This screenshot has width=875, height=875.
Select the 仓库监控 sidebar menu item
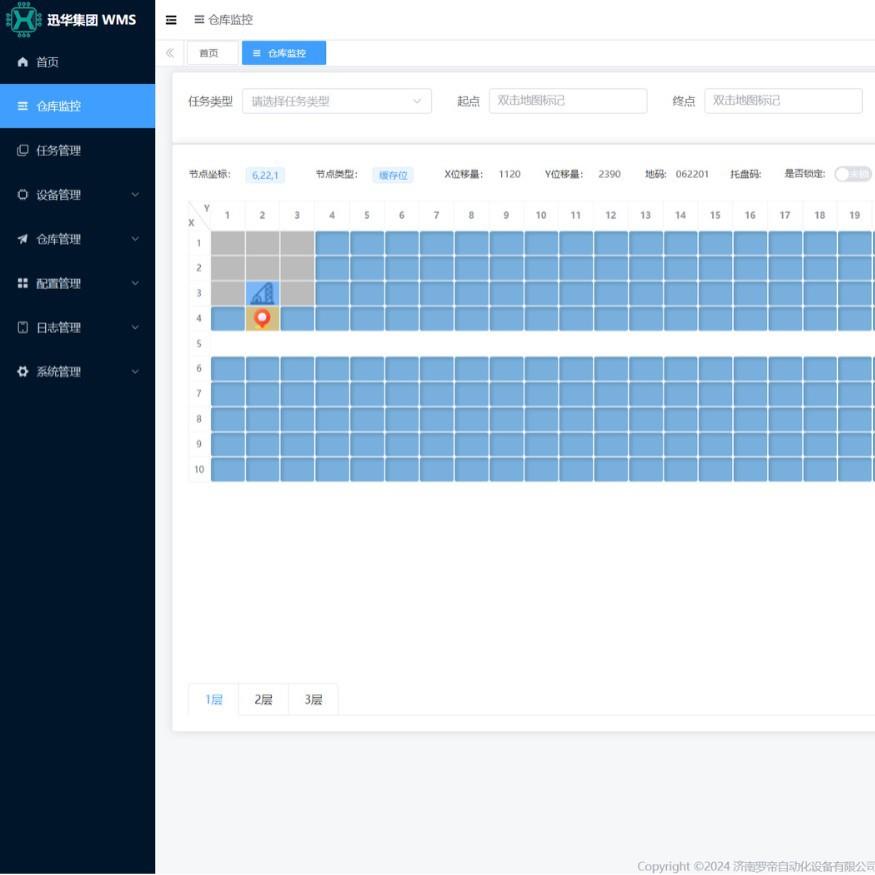[78, 106]
